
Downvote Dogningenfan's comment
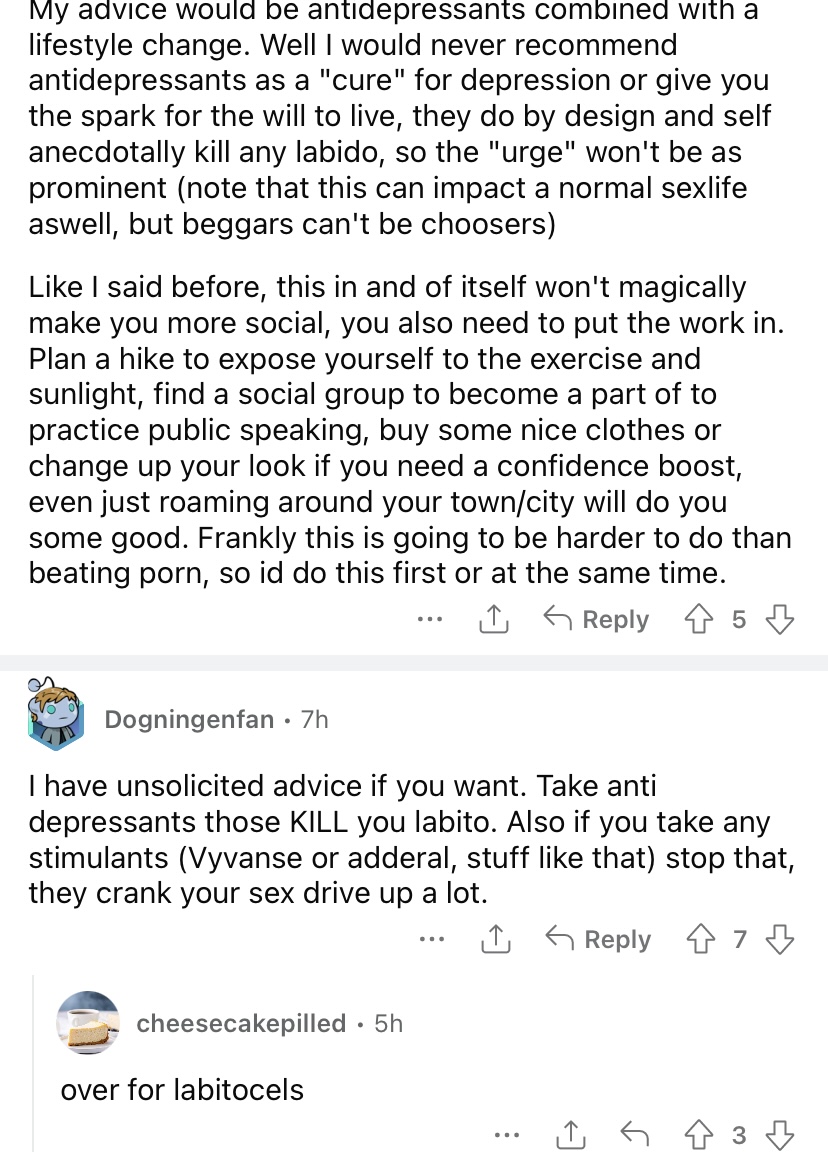[x=780, y=939]
